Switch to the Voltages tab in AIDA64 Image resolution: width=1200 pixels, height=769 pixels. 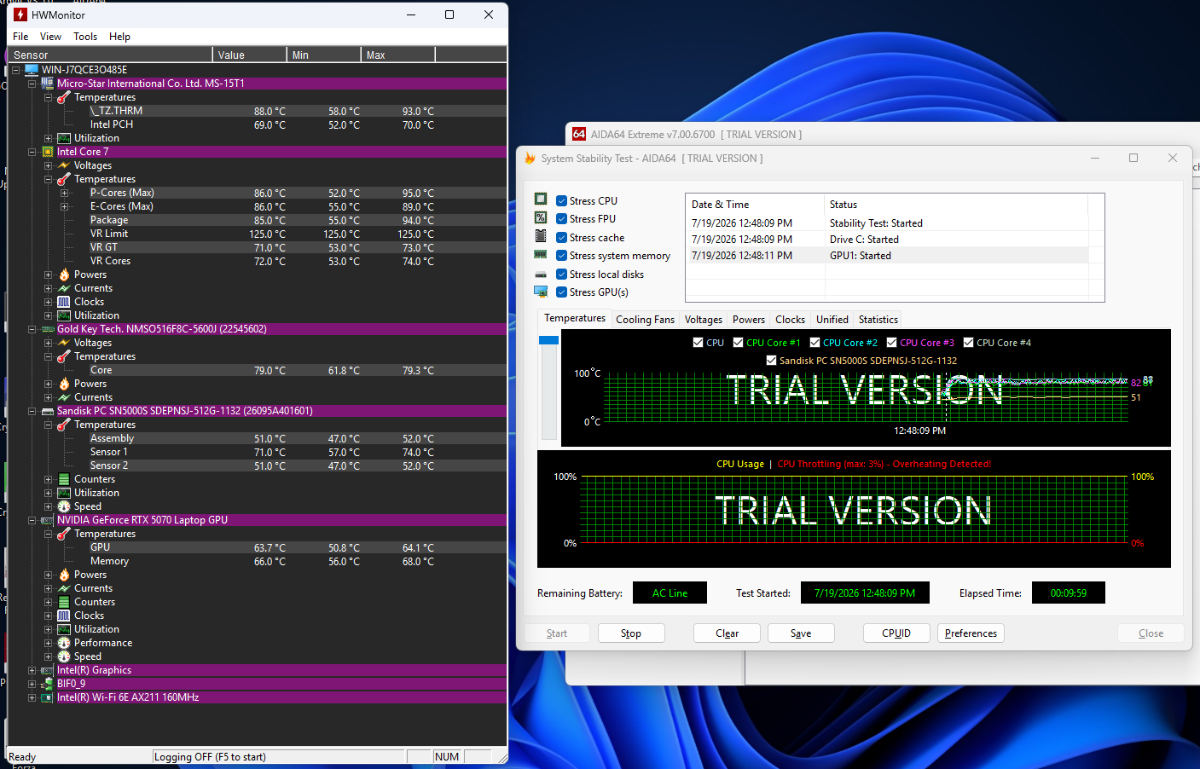coord(703,319)
